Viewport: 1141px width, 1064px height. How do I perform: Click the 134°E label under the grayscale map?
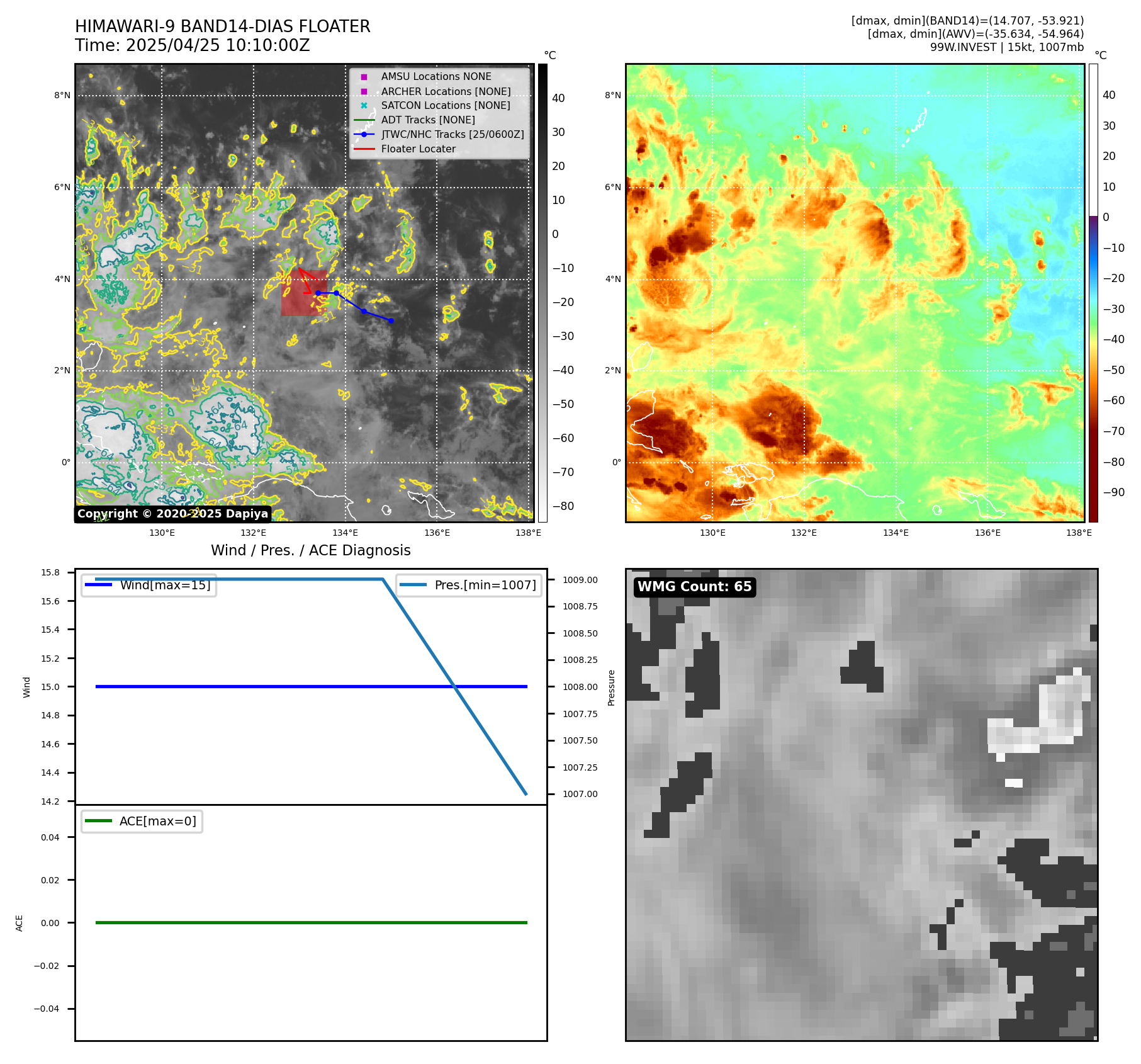[345, 533]
